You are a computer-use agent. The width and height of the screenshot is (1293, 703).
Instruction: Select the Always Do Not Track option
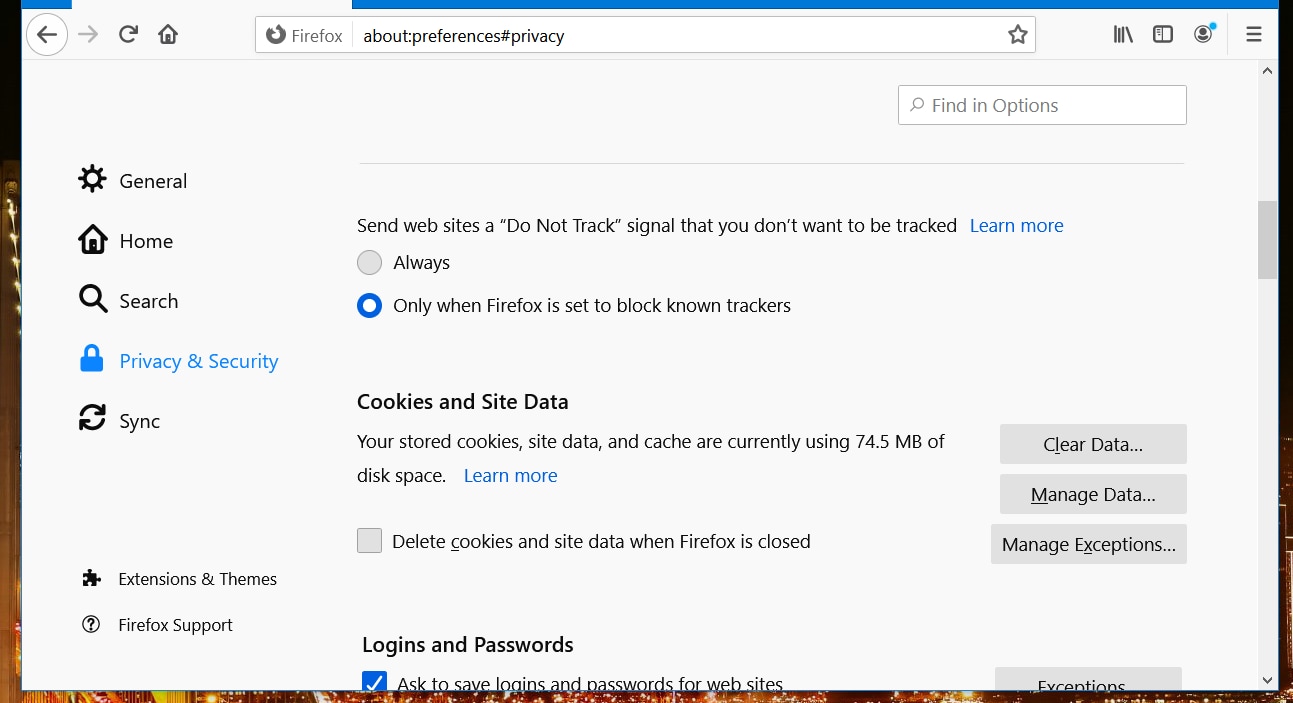pyautogui.click(x=370, y=263)
